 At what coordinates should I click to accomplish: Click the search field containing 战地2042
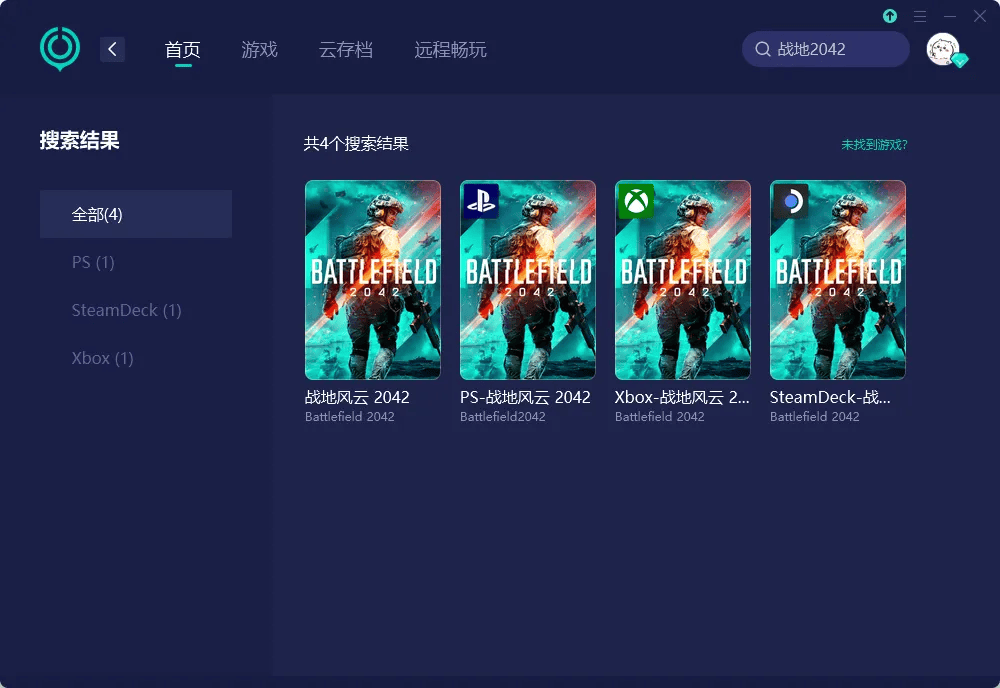[x=835, y=49]
